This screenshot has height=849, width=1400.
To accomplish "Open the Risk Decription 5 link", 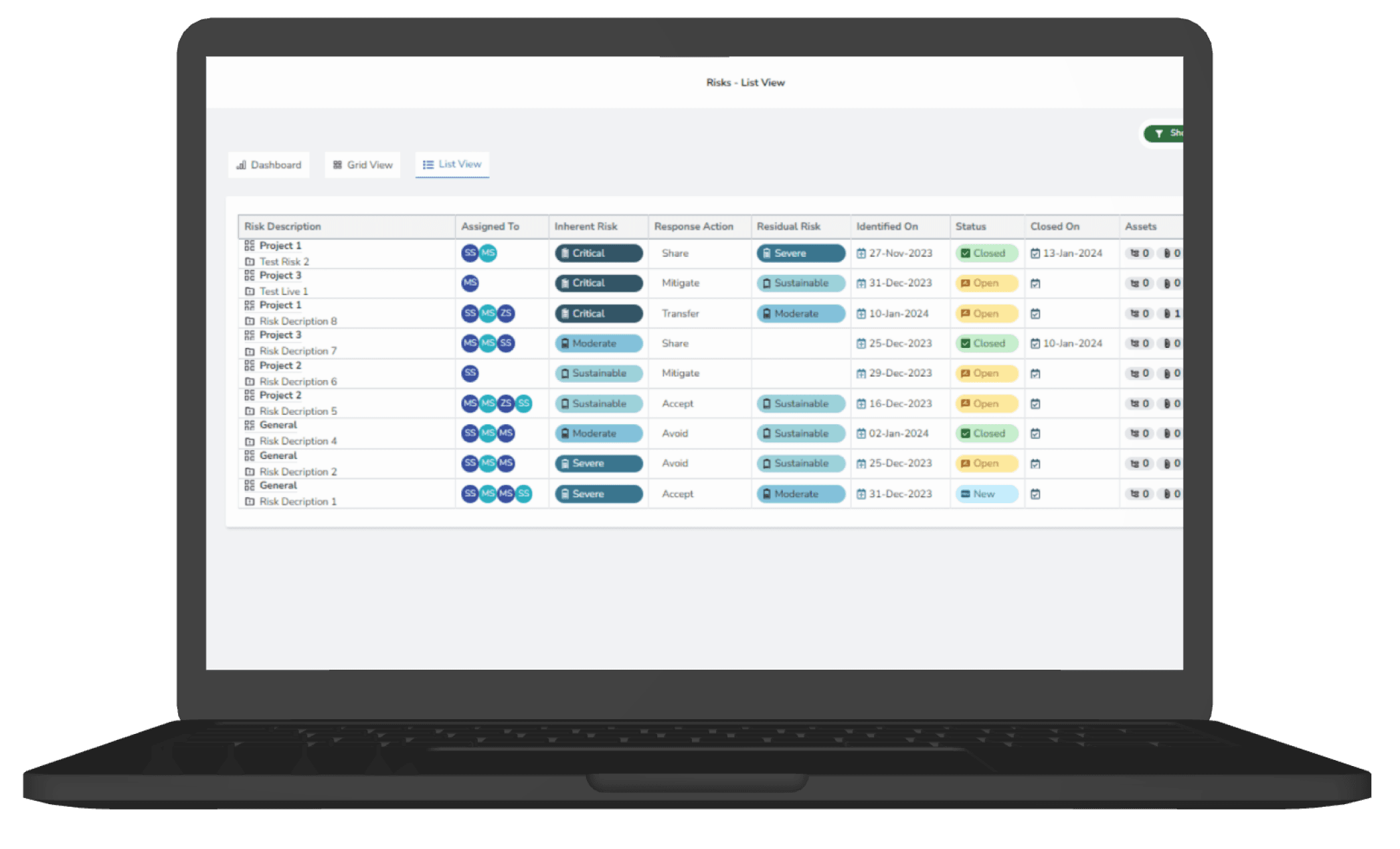I will click(x=298, y=411).
